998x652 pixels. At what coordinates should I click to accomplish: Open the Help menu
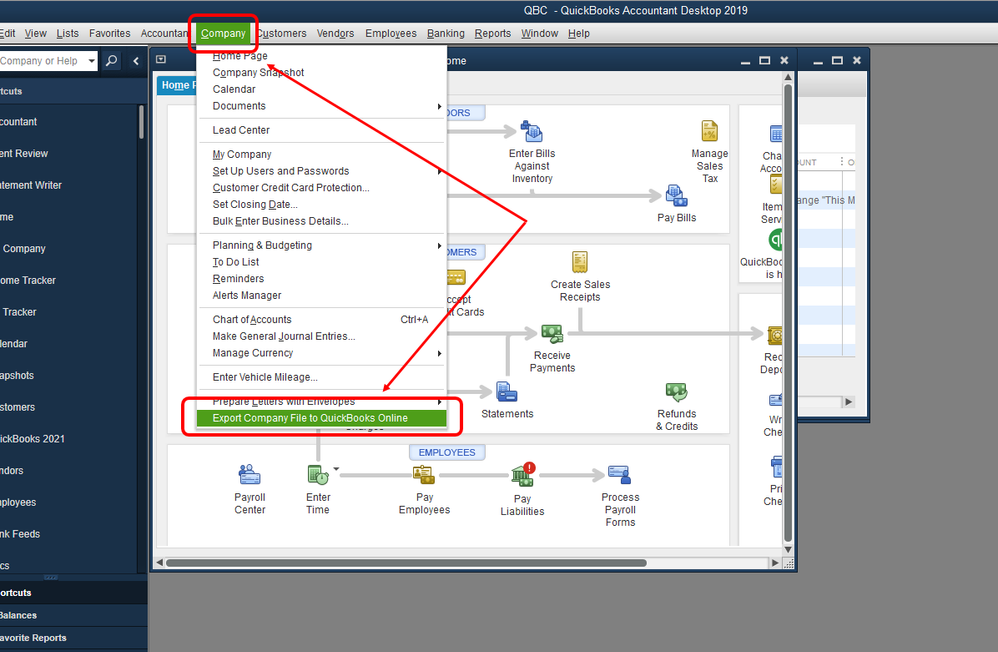[579, 33]
